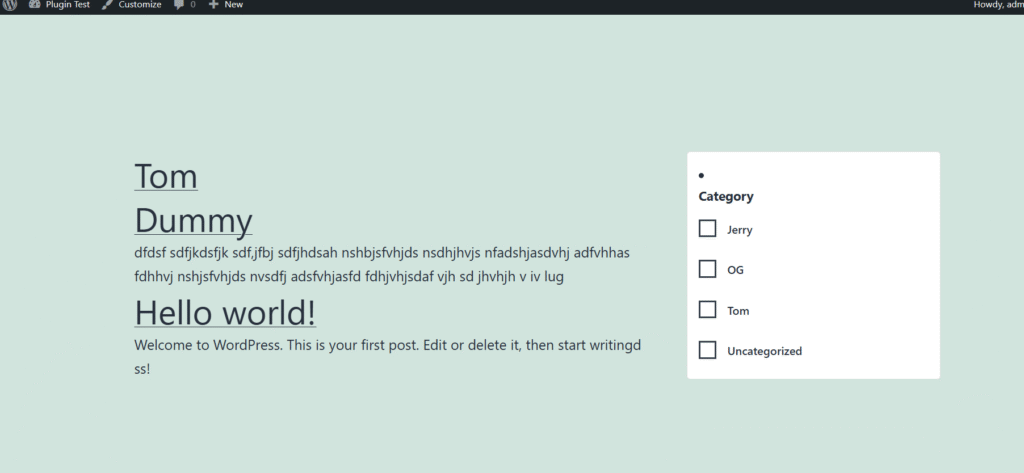This screenshot has width=1024, height=473.
Task: Select the Uncategorized label text
Action: [x=764, y=351]
